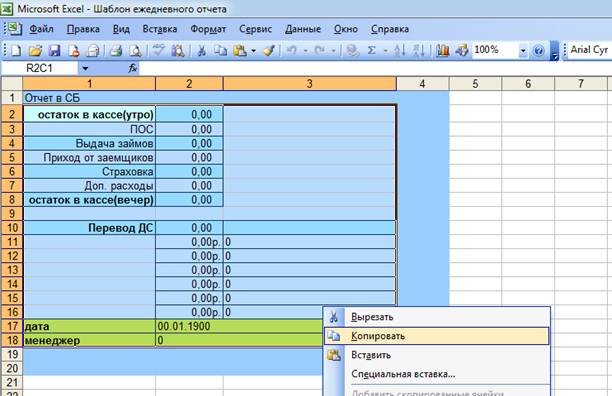Redo the action with toolbar arrow
Viewport: 612px width, 396px height.
click(x=320, y=51)
